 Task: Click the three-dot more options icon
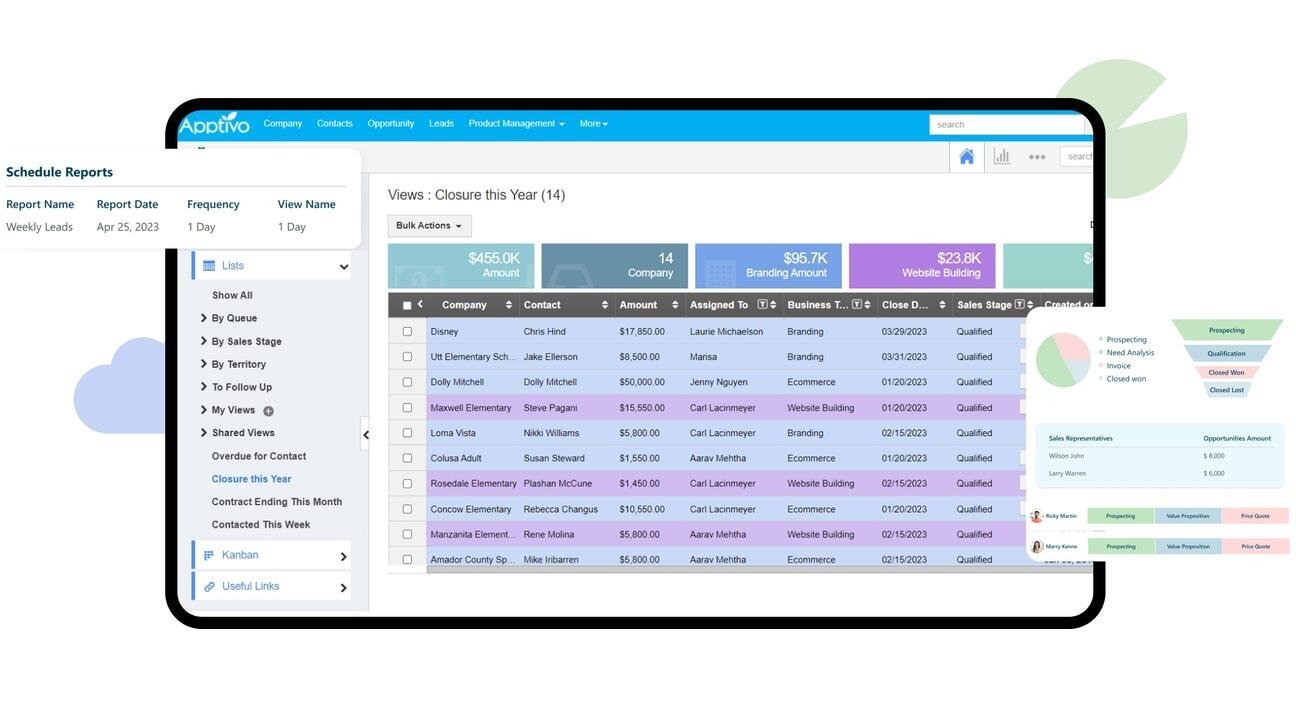click(1037, 157)
